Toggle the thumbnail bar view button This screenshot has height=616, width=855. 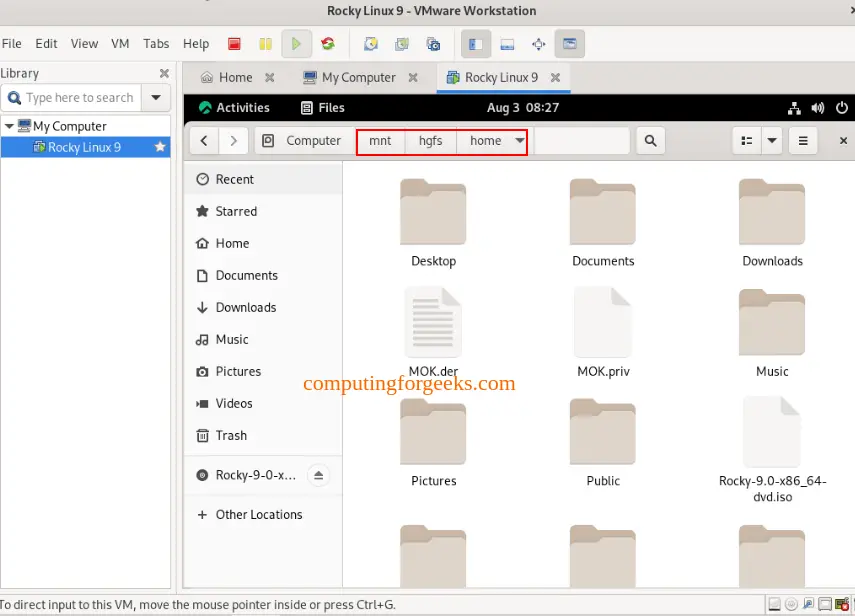507,44
